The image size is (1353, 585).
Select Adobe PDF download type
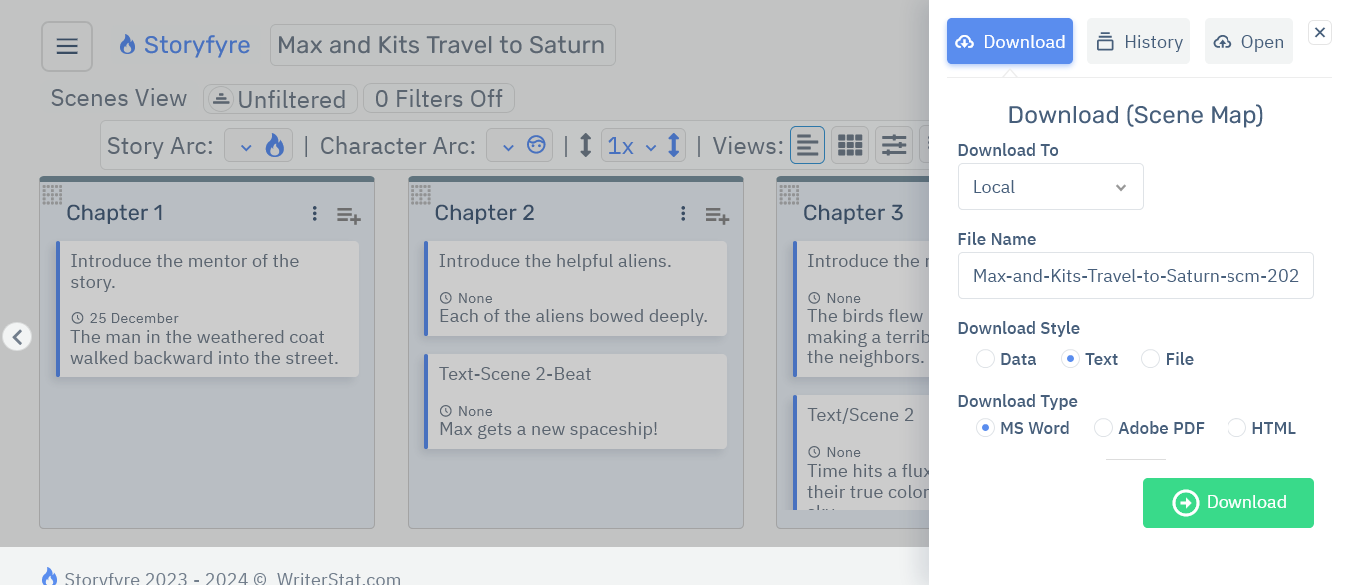click(x=1103, y=428)
